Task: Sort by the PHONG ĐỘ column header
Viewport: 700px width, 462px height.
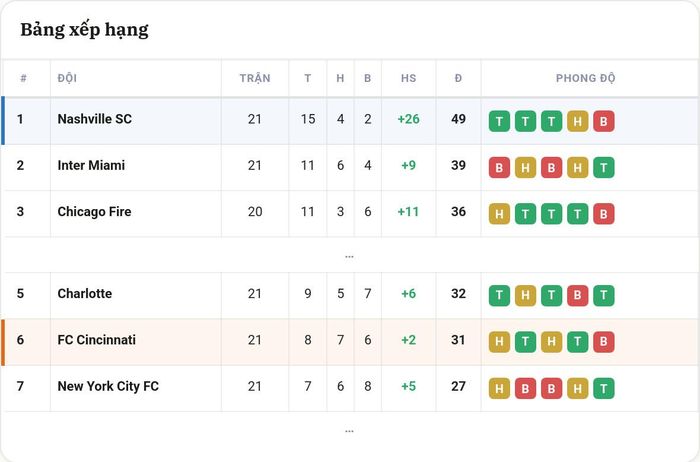Action: 585,78
